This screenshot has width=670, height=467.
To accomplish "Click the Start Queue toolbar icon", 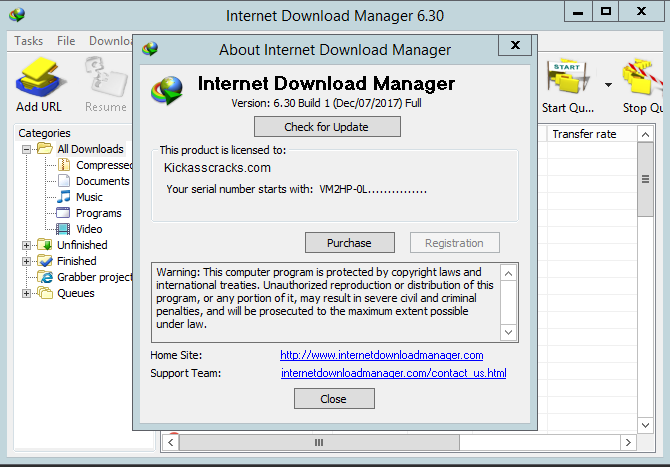I will tap(568, 77).
